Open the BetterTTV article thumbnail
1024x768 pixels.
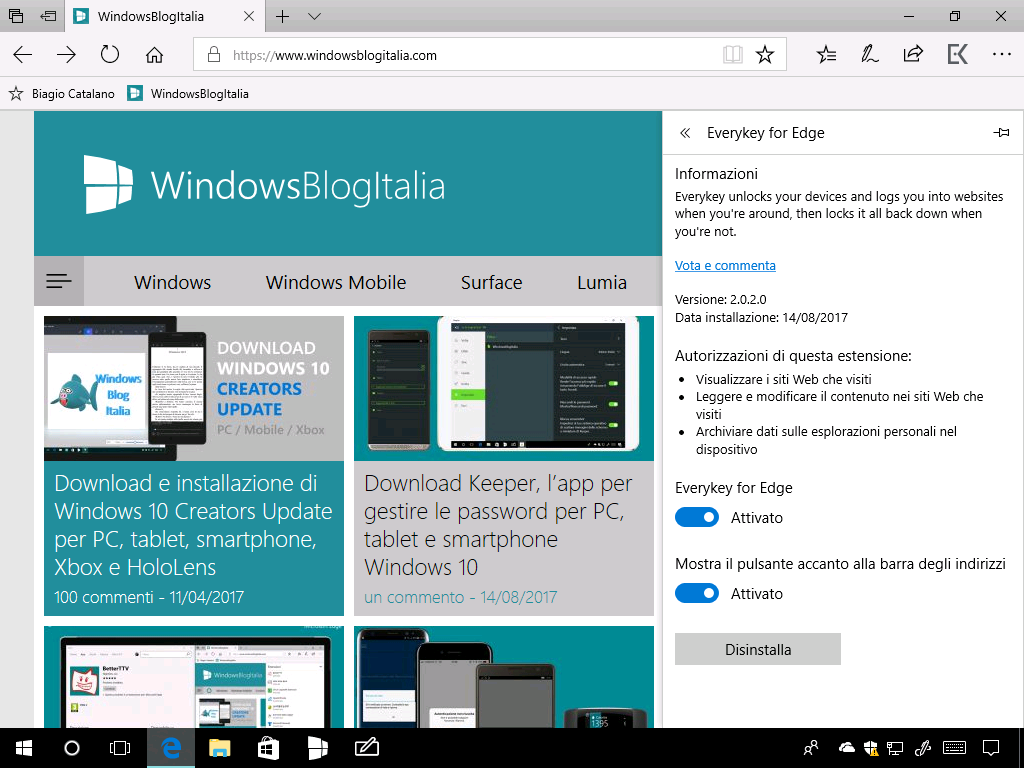pos(194,677)
